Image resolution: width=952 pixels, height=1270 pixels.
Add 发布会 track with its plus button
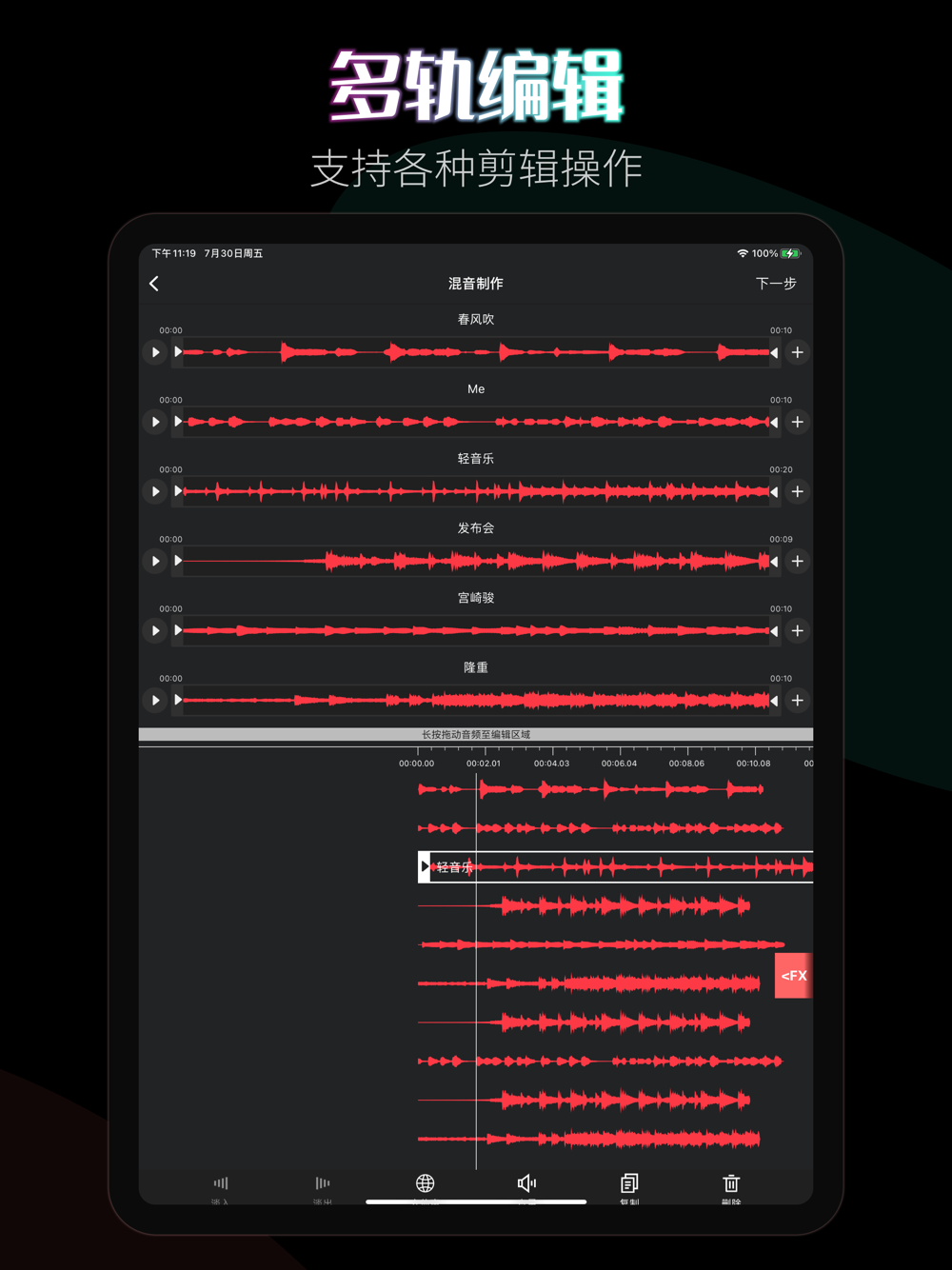798,561
